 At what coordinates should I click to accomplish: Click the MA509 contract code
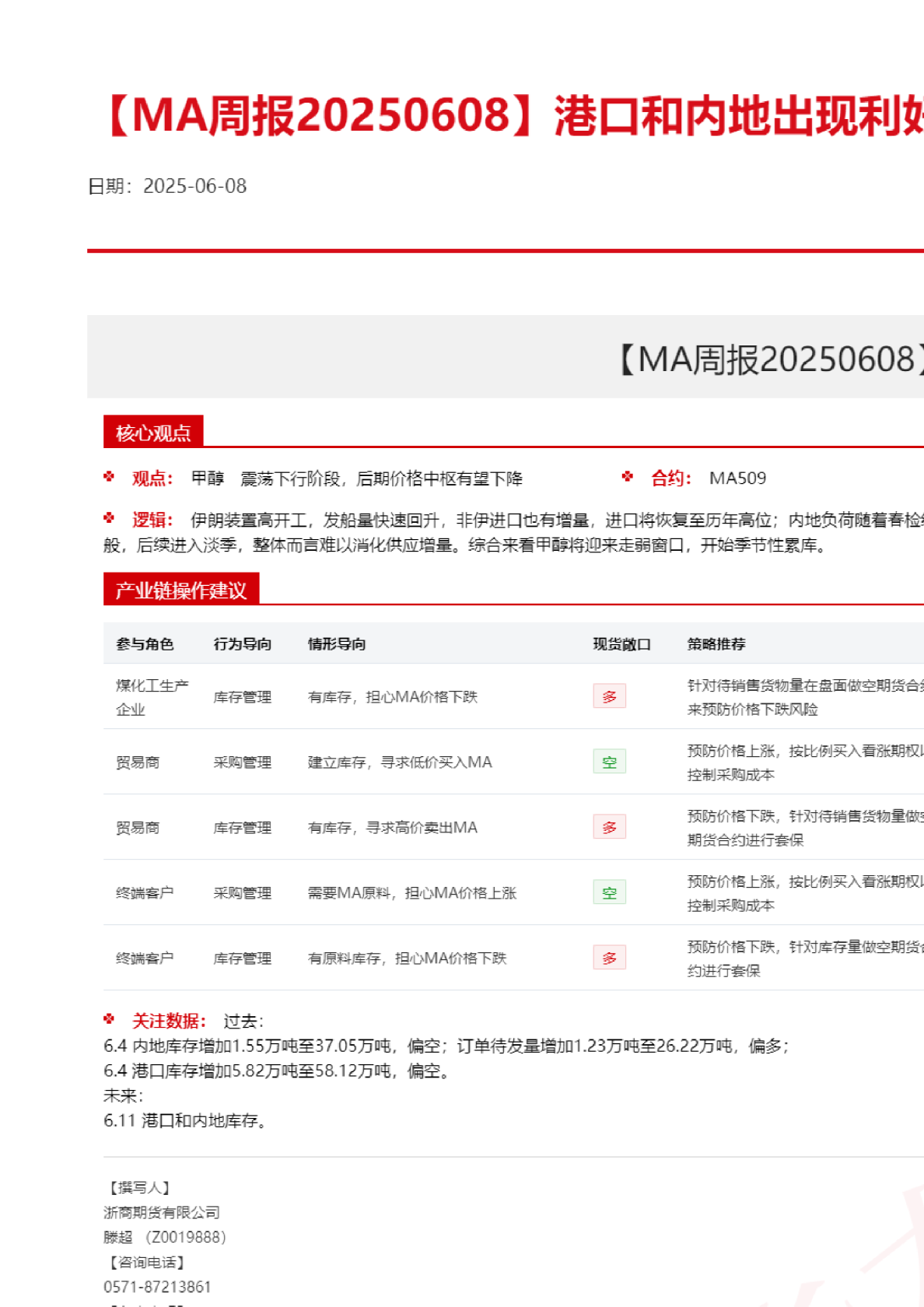(737, 478)
